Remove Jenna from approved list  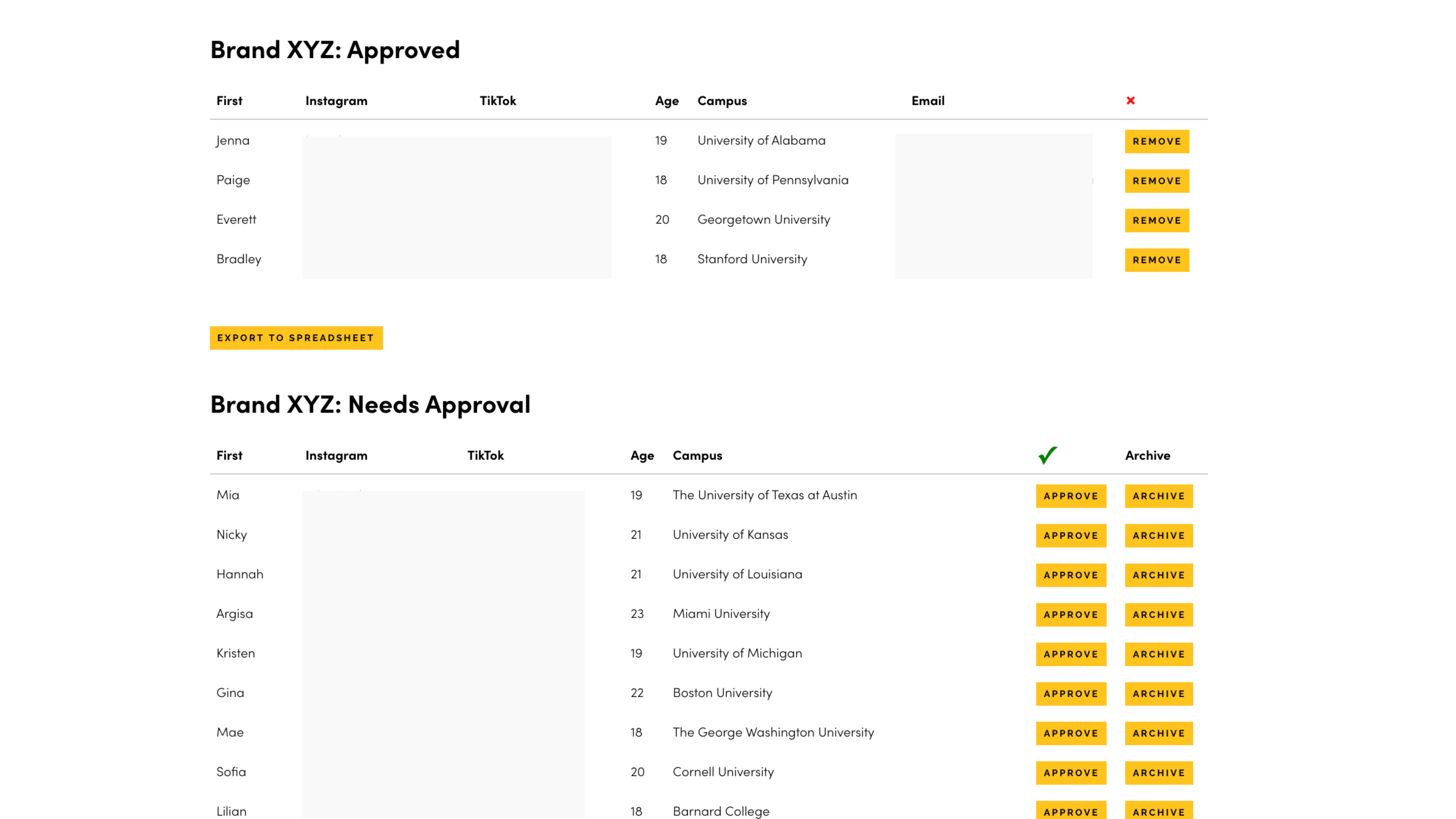(1157, 141)
